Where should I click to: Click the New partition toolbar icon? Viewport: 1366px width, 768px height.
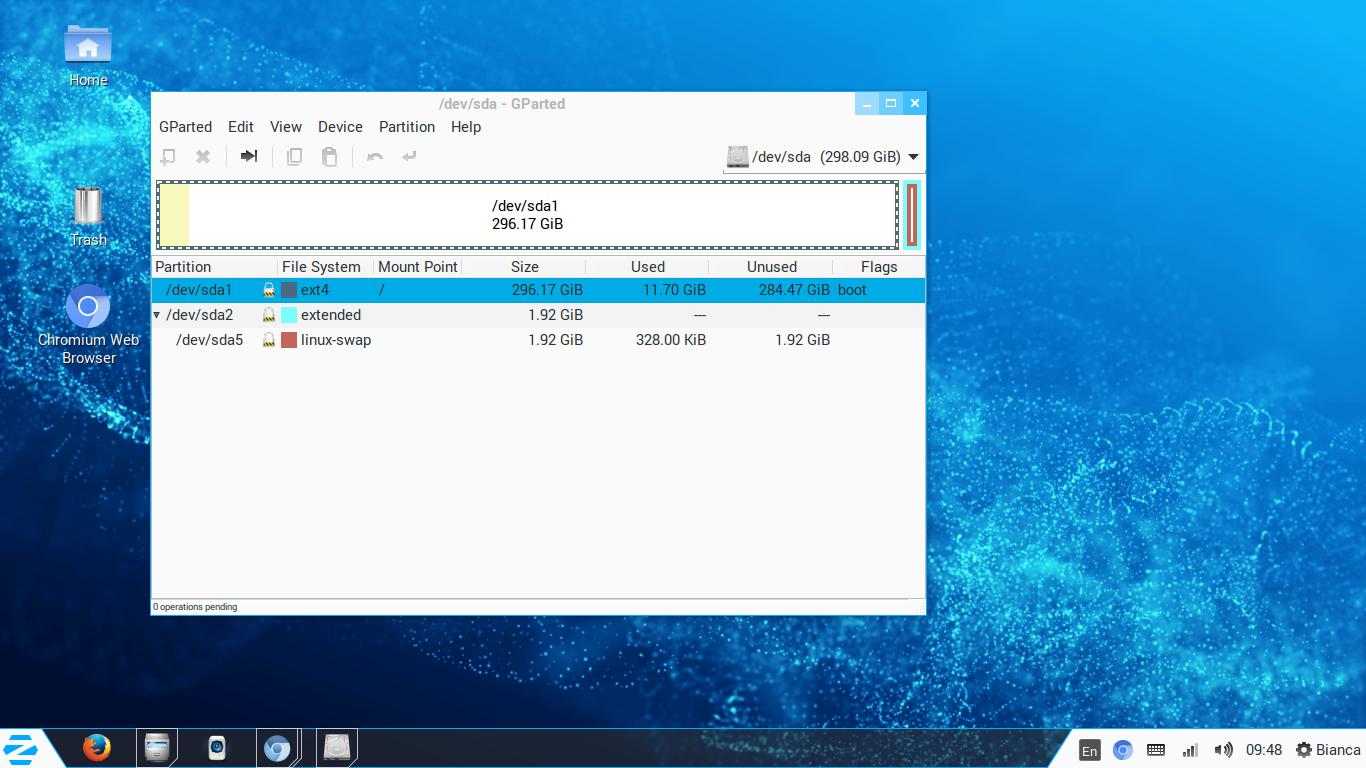click(x=168, y=156)
